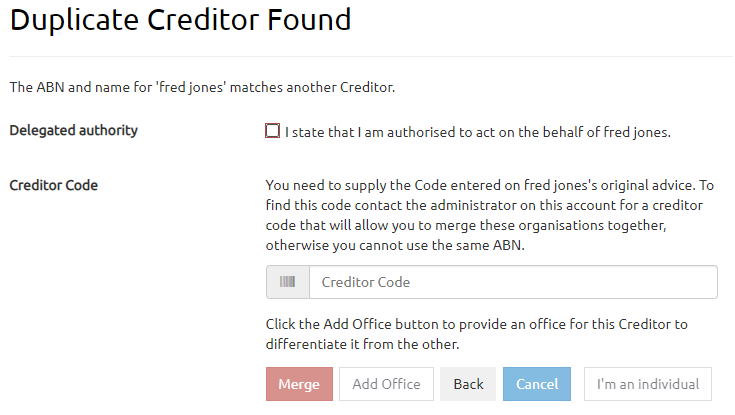This screenshot has width=735, height=415.
Task: Tick the Delegated authority checkbox
Action: coord(273,131)
